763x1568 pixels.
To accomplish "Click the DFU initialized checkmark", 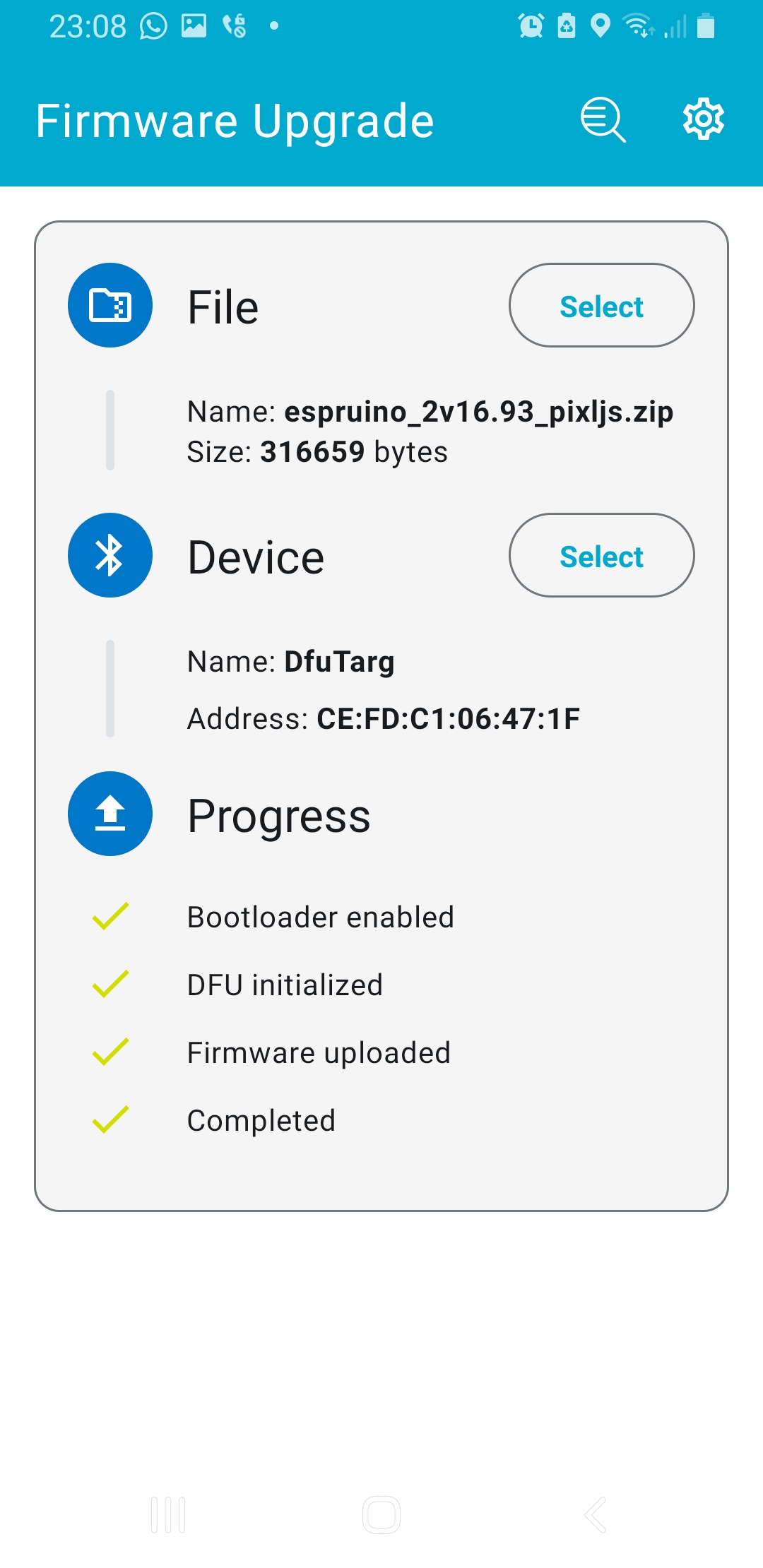I will coord(110,984).
